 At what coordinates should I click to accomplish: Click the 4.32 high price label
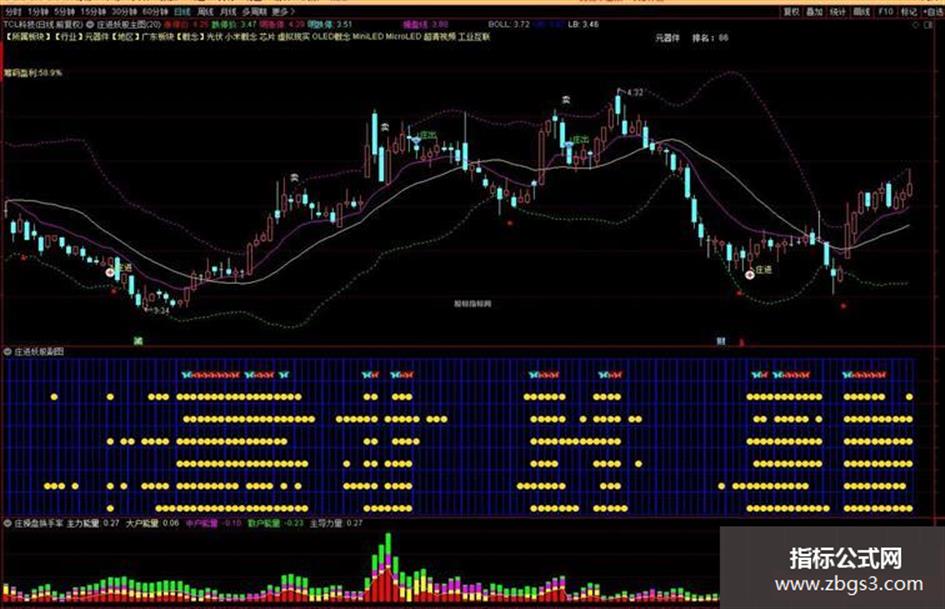coord(635,93)
